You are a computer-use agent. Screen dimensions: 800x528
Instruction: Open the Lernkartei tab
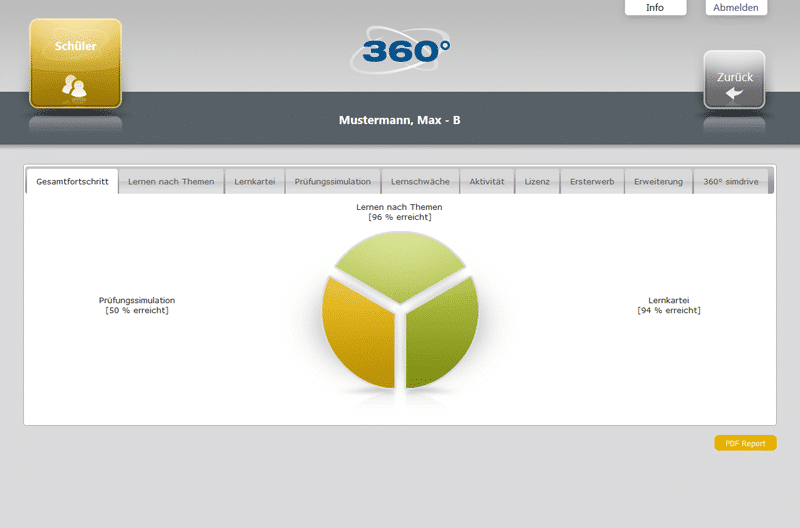click(254, 181)
